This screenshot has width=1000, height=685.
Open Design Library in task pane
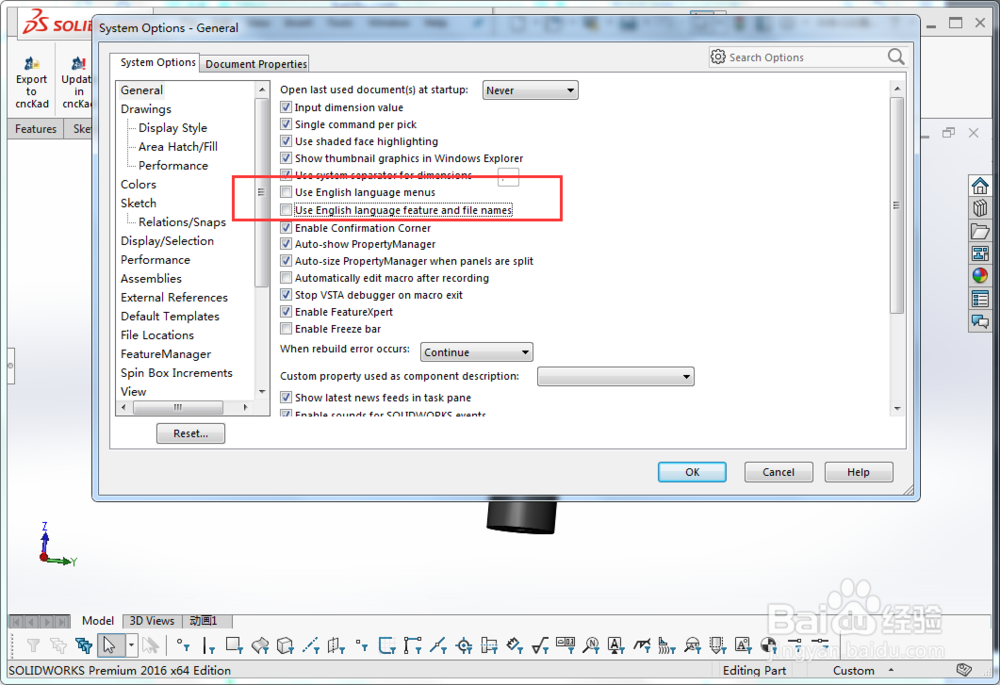pyautogui.click(x=980, y=208)
